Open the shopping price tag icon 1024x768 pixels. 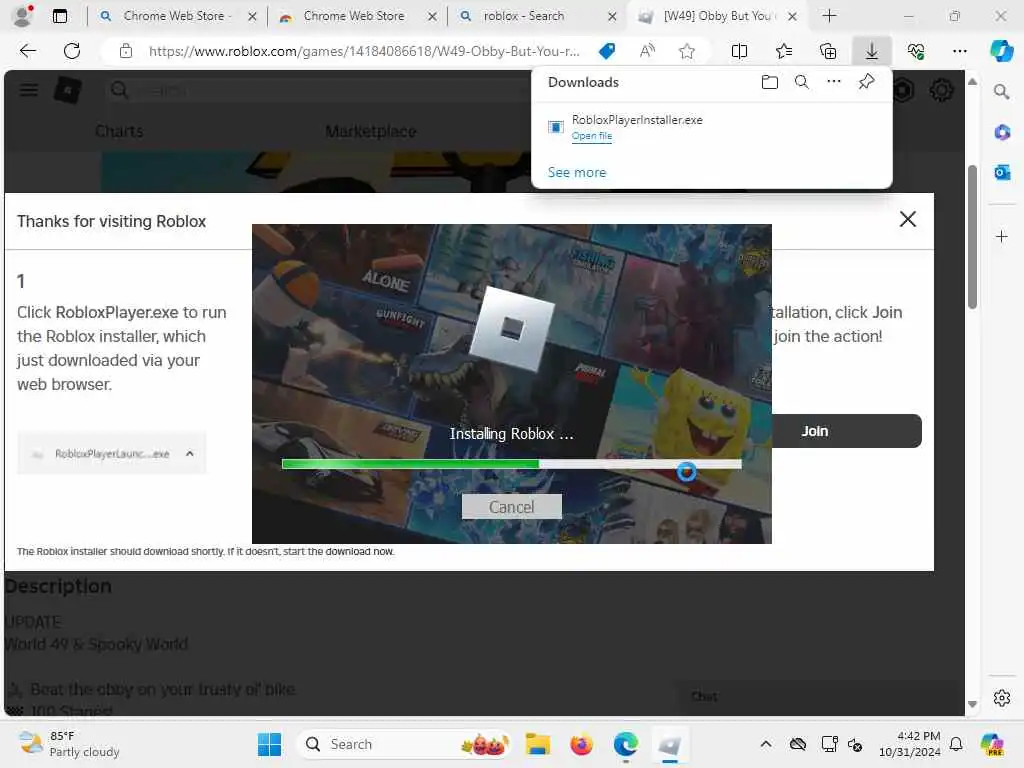click(607, 51)
